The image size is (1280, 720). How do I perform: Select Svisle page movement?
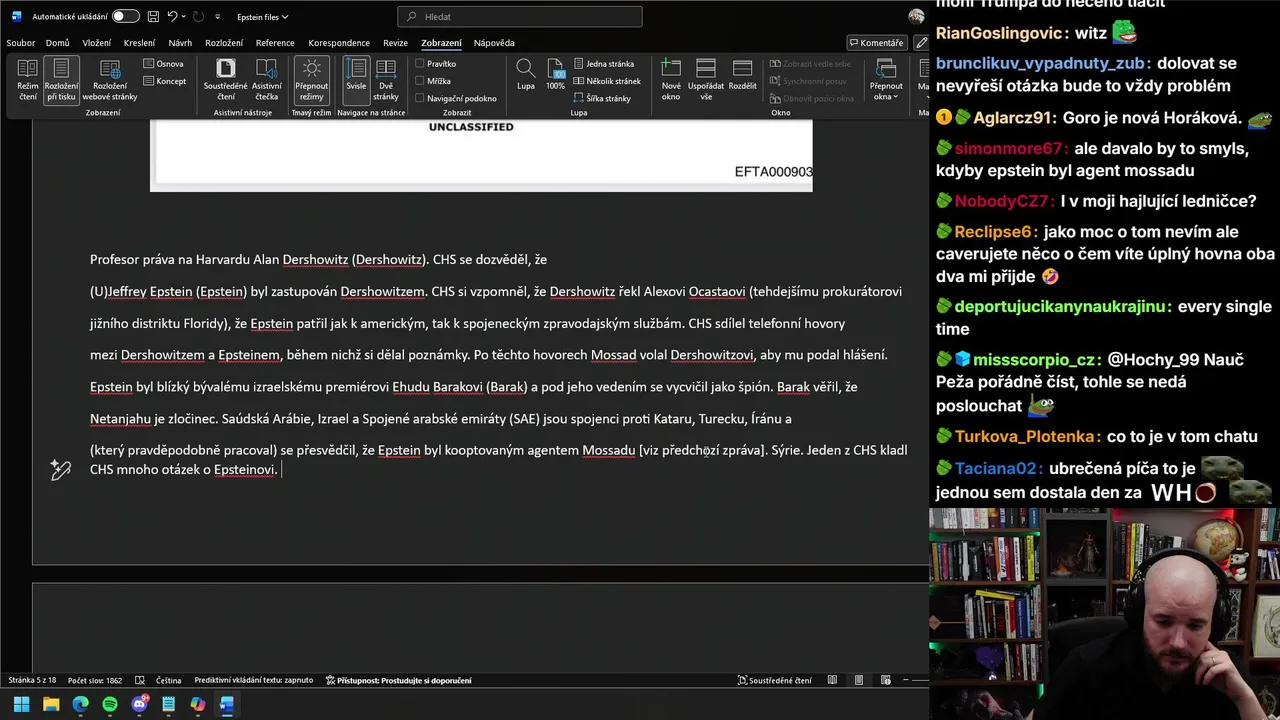(x=356, y=80)
